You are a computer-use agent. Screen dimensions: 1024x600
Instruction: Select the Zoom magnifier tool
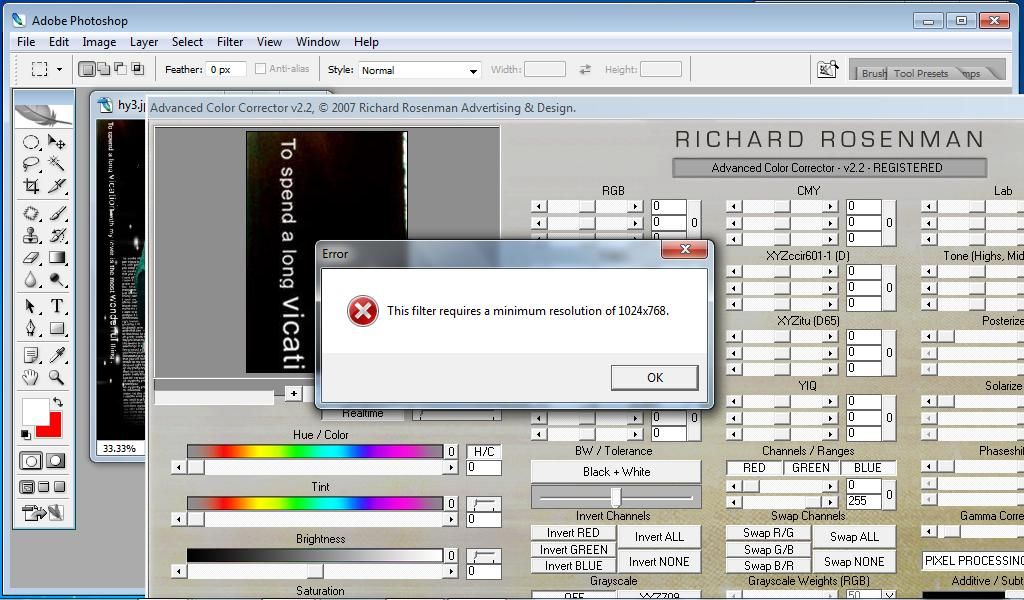point(57,377)
